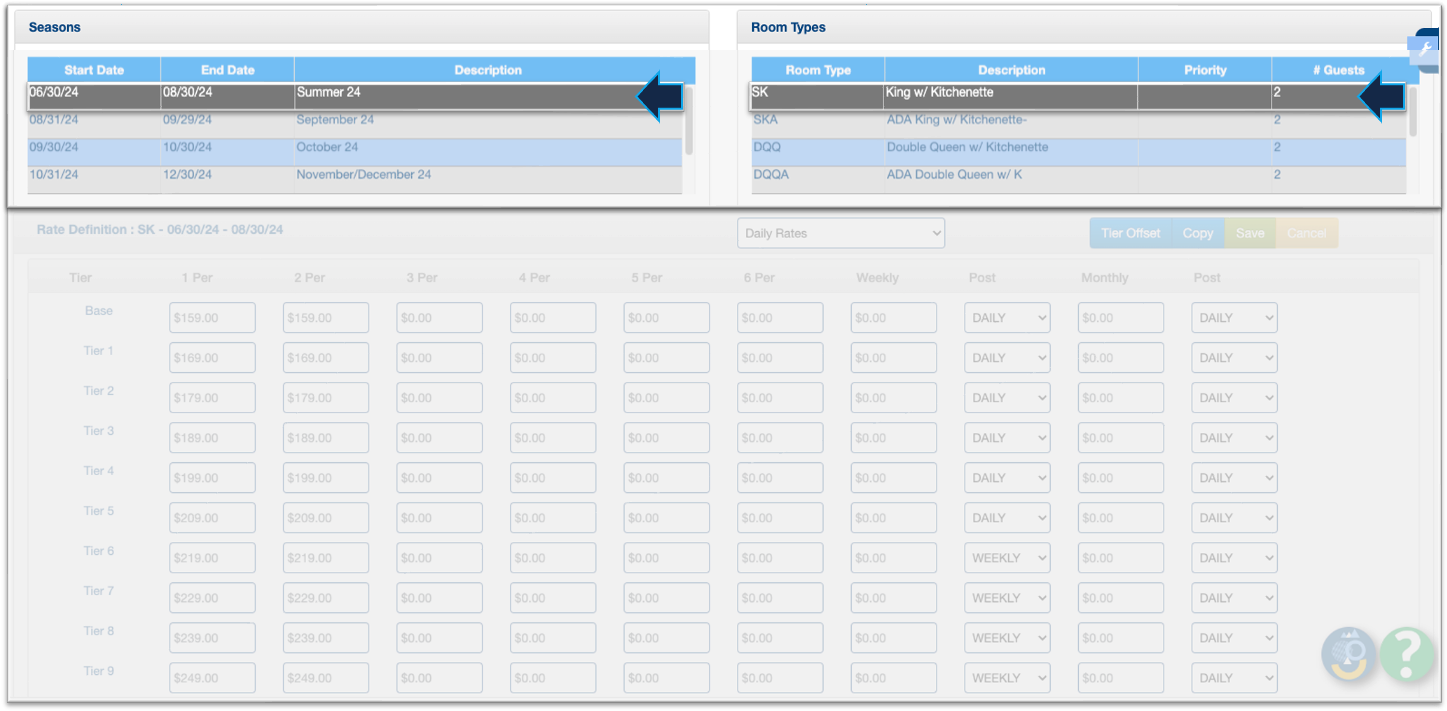Cancel the rate definition changes
The image size is (1447, 711).
(x=1306, y=233)
